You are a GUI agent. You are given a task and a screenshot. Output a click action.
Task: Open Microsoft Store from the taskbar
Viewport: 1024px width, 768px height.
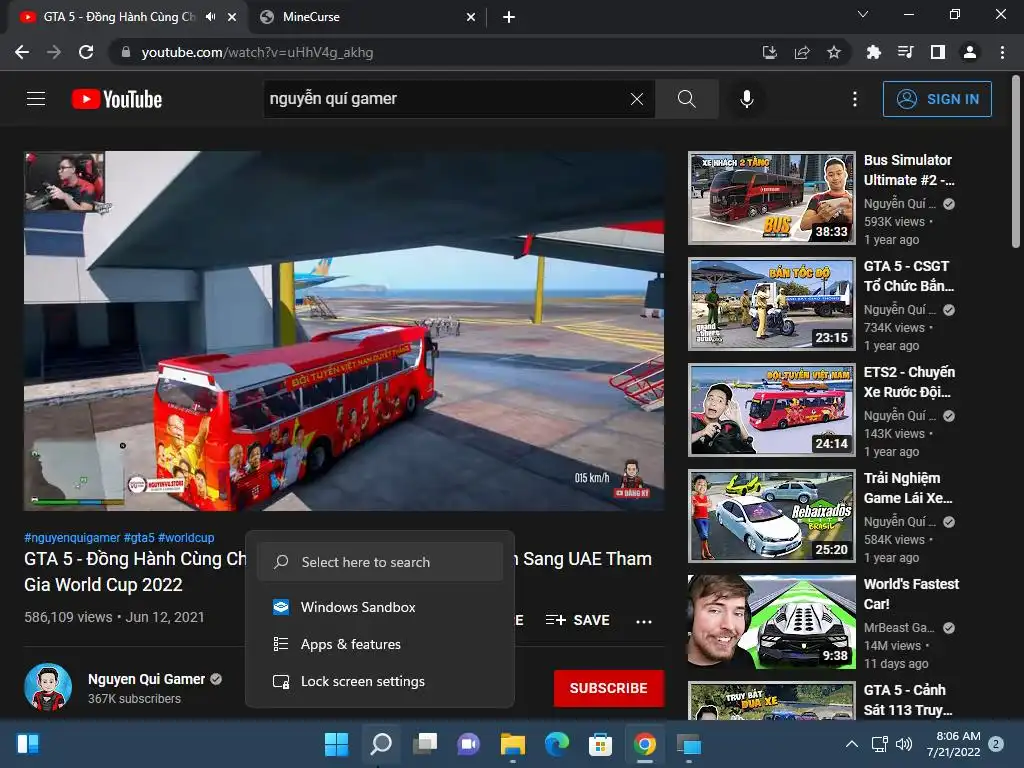[x=600, y=744]
